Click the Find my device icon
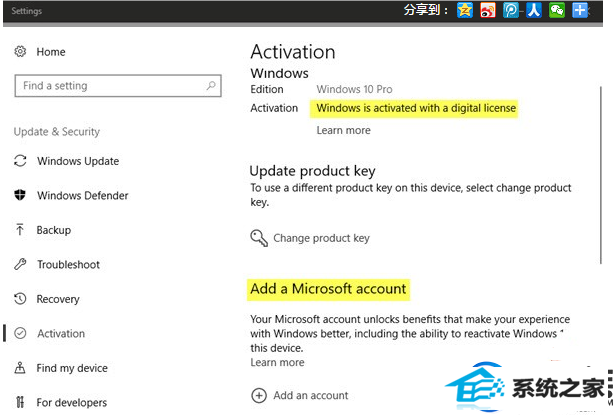The width and height of the screenshot is (613, 415). 20,367
